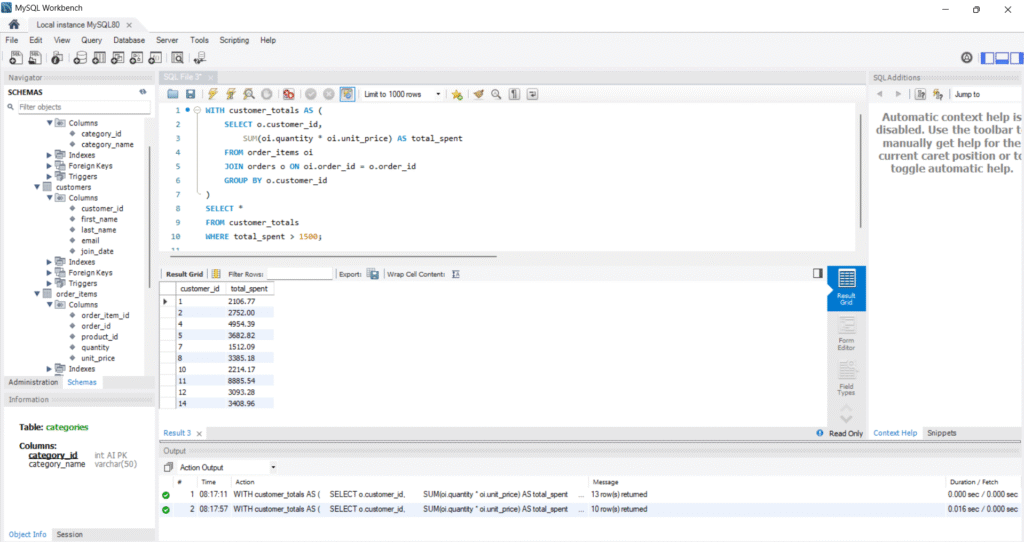Toggle the bottom output panel visibility

(x=1002, y=58)
